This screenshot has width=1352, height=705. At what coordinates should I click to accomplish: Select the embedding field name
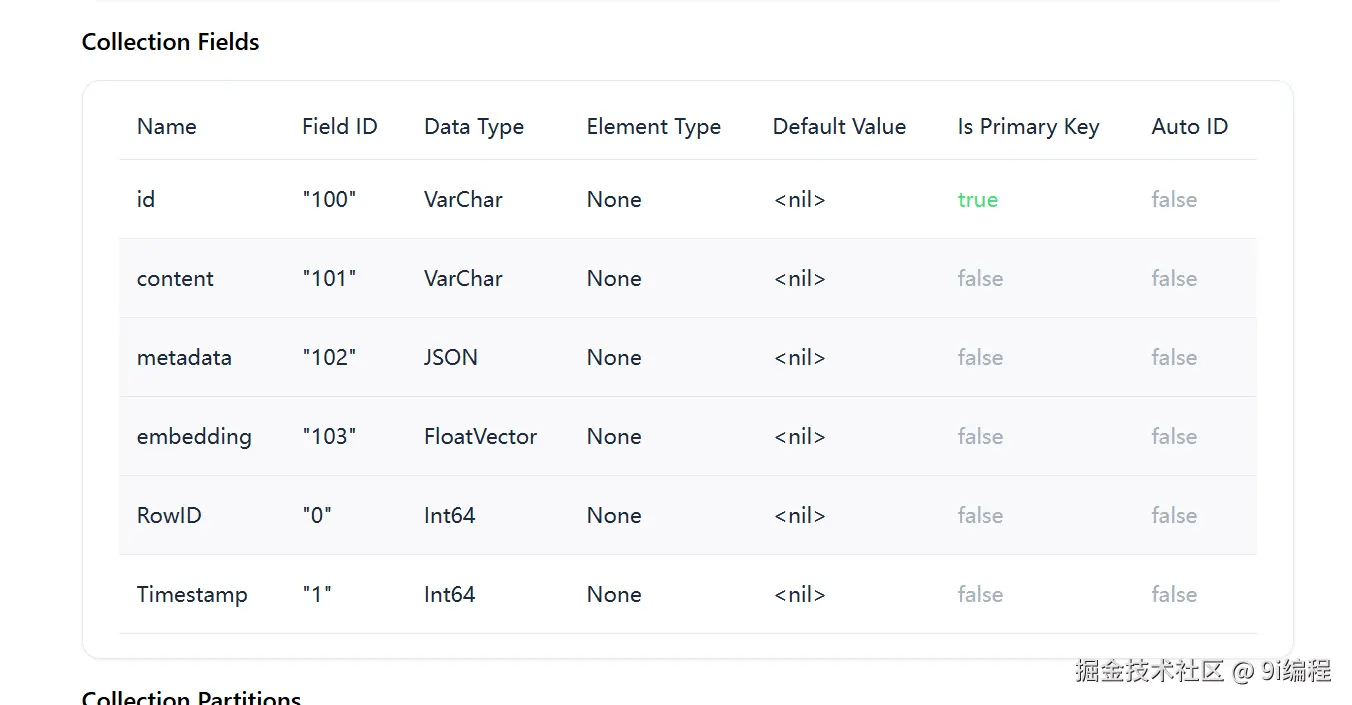coord(194,436)
